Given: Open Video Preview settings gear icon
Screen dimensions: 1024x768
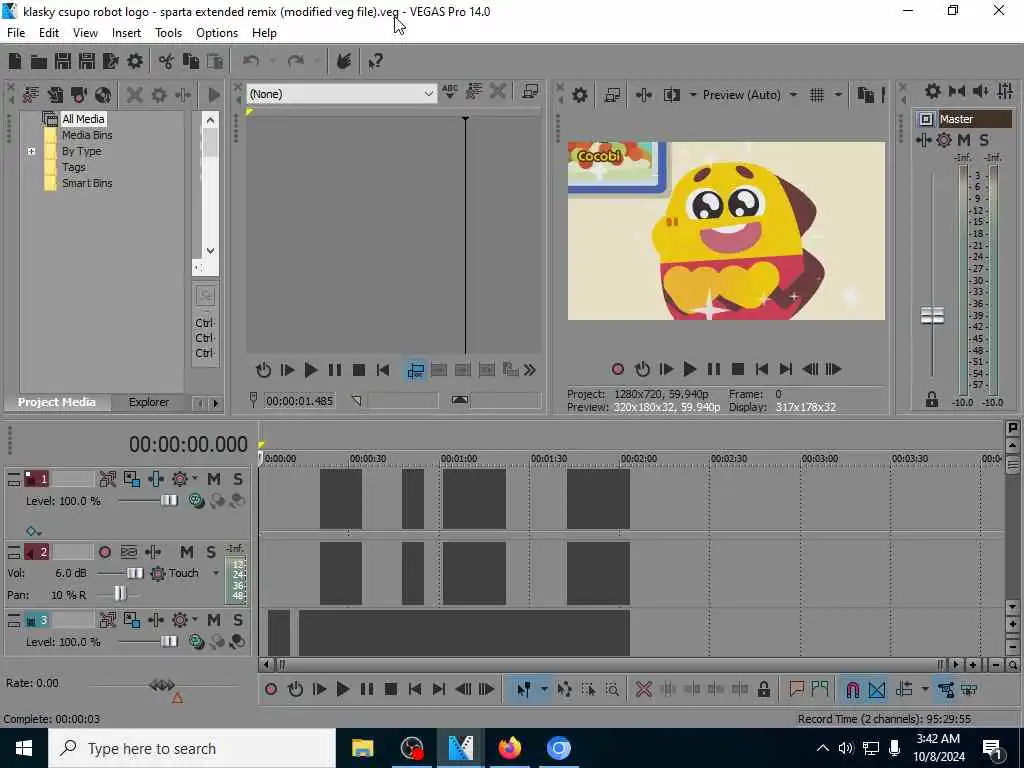Looking at the screenshot, I should click(x=579, y=95).
